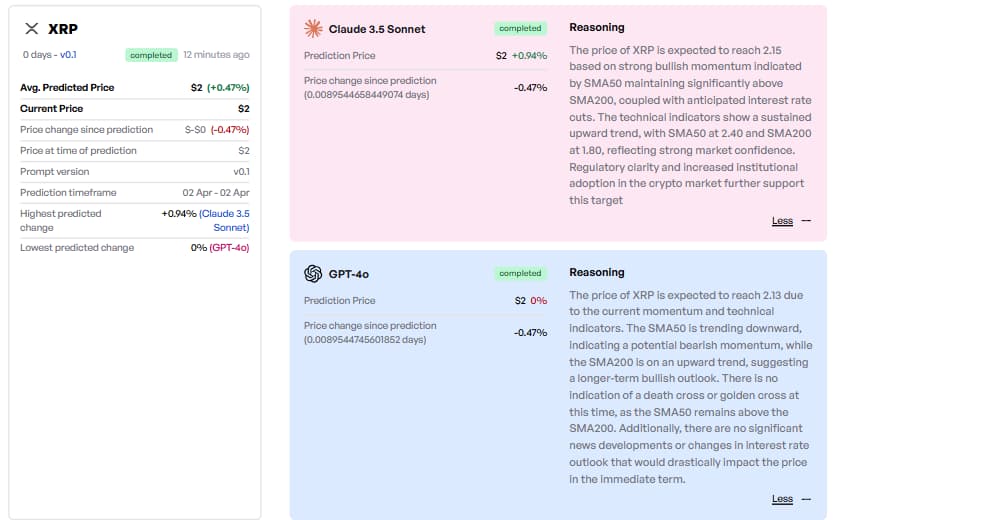Collapse GPT-4o reasoning with Less

[x=782, y=499]
